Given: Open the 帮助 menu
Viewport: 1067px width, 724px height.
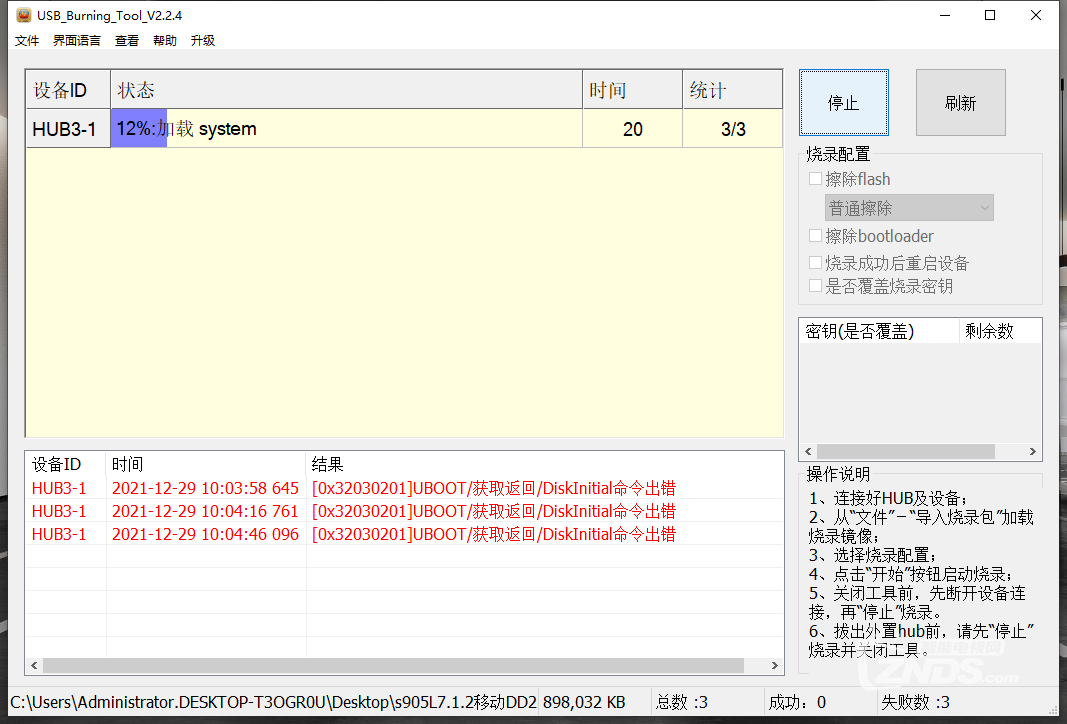Looking at the screenshot, I should coord(165,40).
